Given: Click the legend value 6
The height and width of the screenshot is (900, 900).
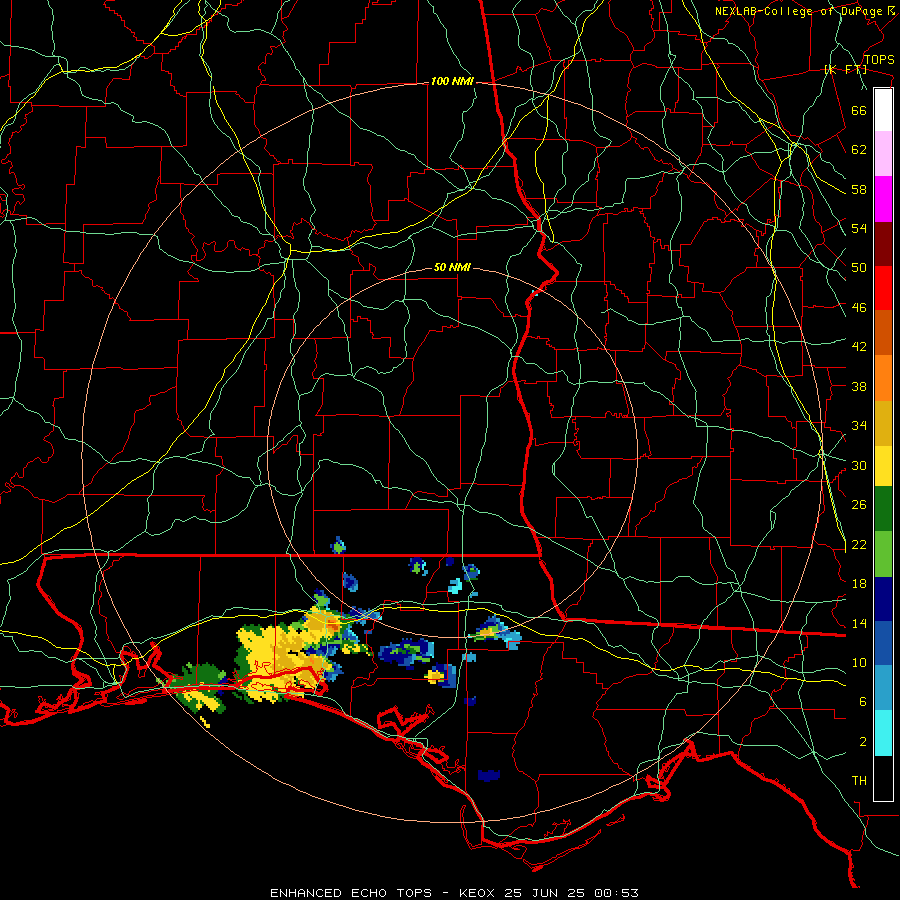Looking at the screenshot, I should pos(863,702).
